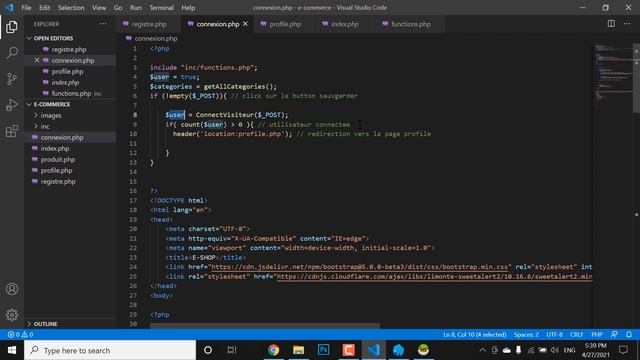Close connexion.php in Open Editors list
Image resolution: width=640 pixels, height=360 pixels.
click(37, 60)
